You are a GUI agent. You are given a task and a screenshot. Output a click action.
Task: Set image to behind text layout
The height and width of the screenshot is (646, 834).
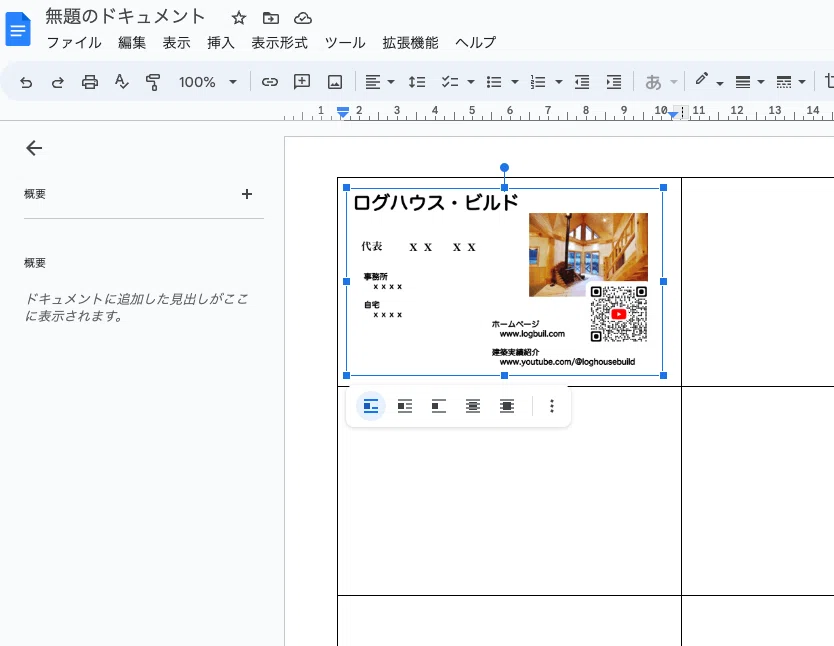point(473,406)
